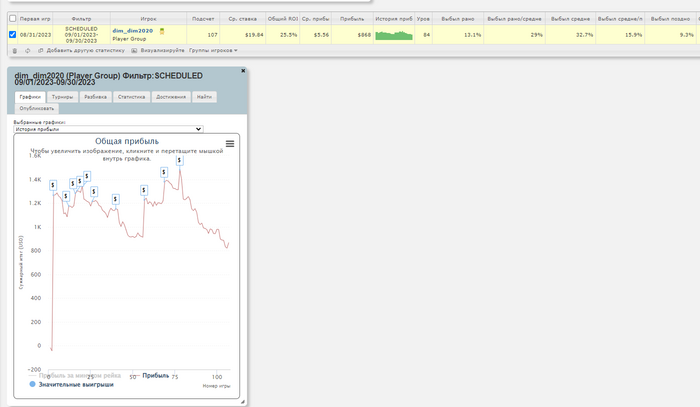Viewport: 700px width, 407px height.
Task: Click the '08/31/2023' date cell
Action: (35, 35)
